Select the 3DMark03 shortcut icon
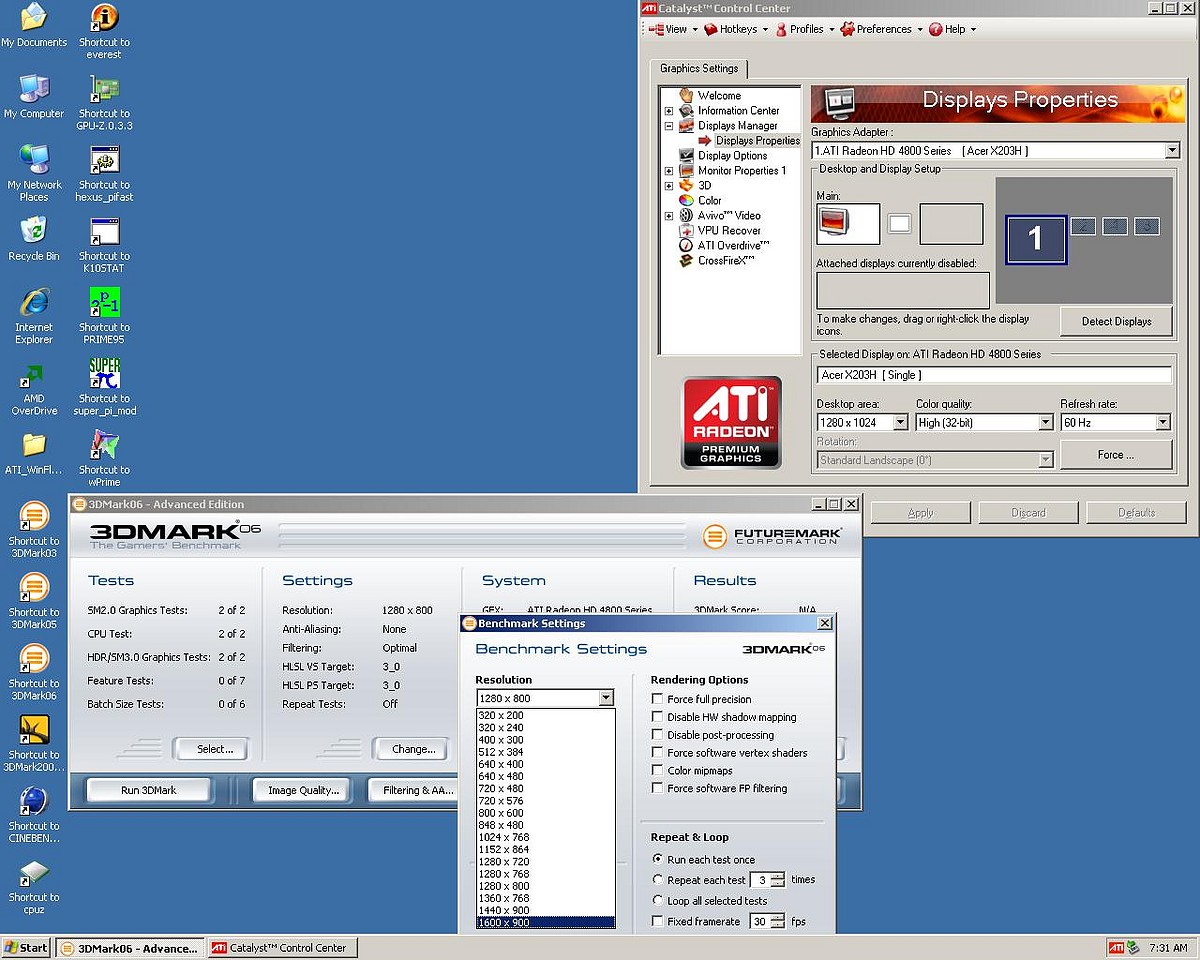 pyautogui.click(x=34, y=530)
